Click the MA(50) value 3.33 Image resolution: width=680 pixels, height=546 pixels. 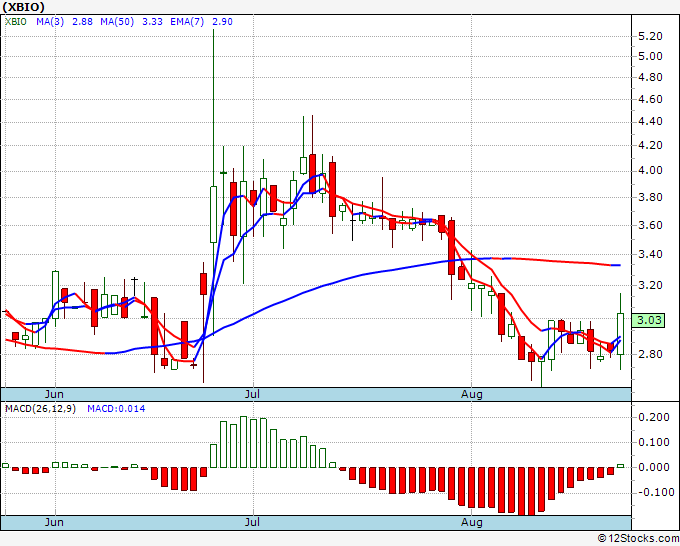(153, 22)
